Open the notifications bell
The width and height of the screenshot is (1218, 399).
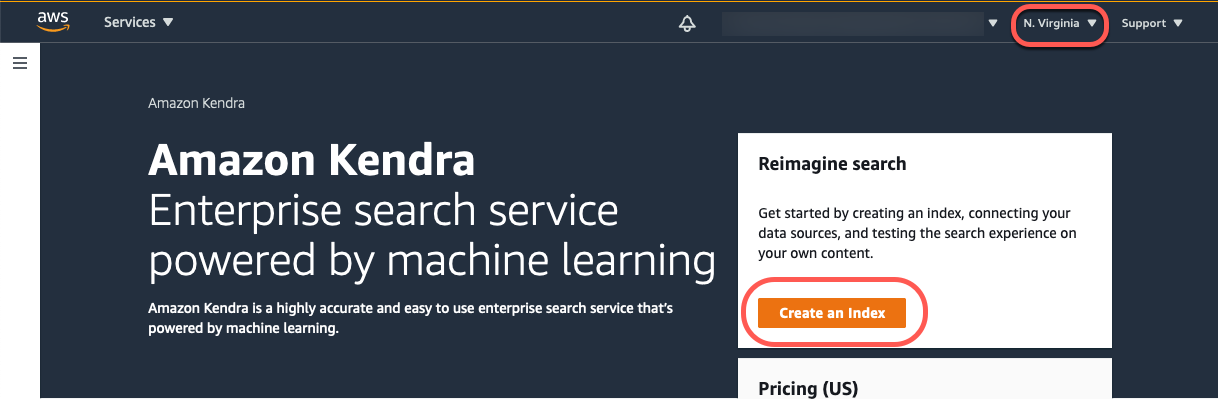click(687, 24)
